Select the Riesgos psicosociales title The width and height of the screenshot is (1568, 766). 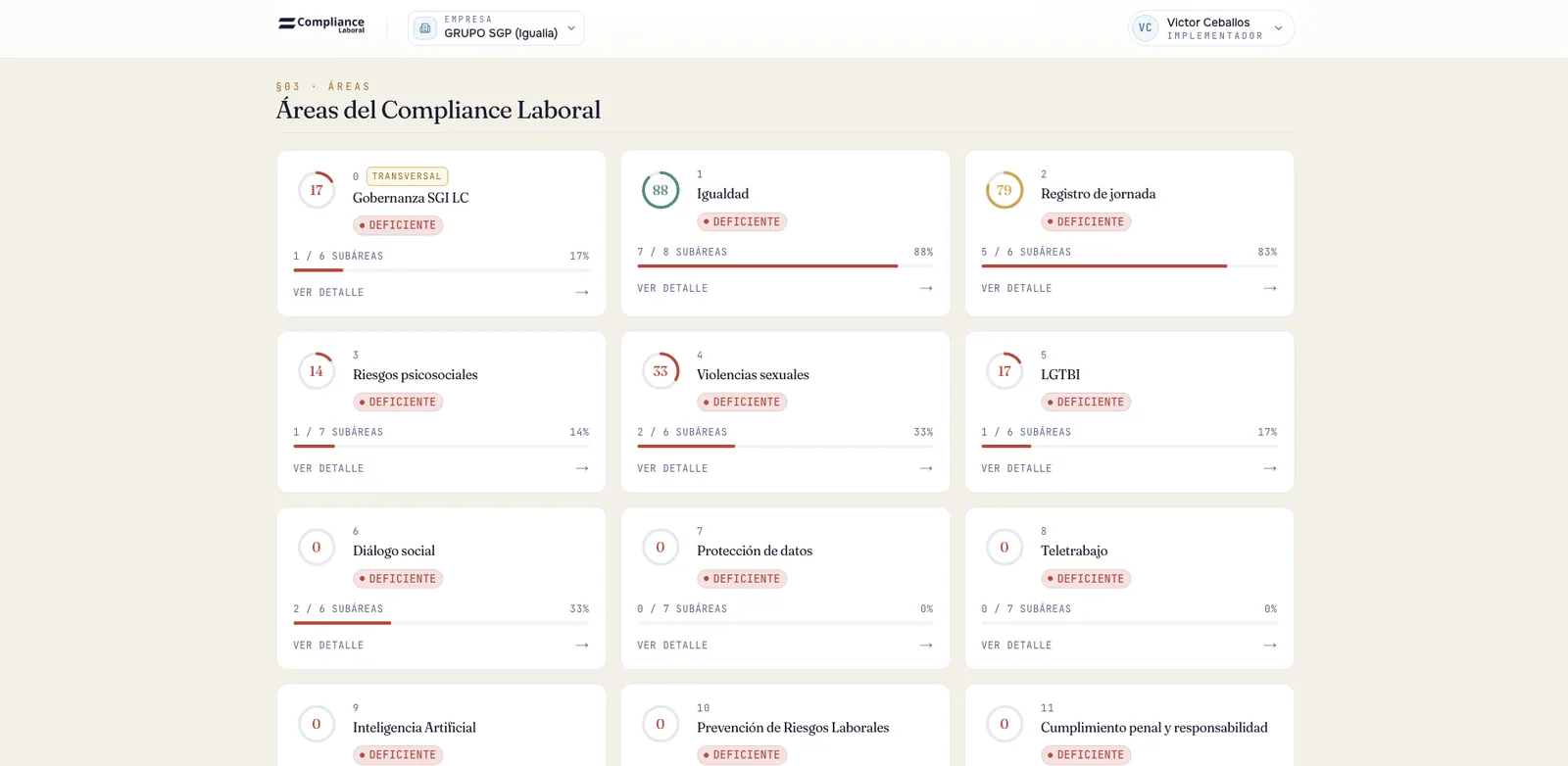point(416,375)
